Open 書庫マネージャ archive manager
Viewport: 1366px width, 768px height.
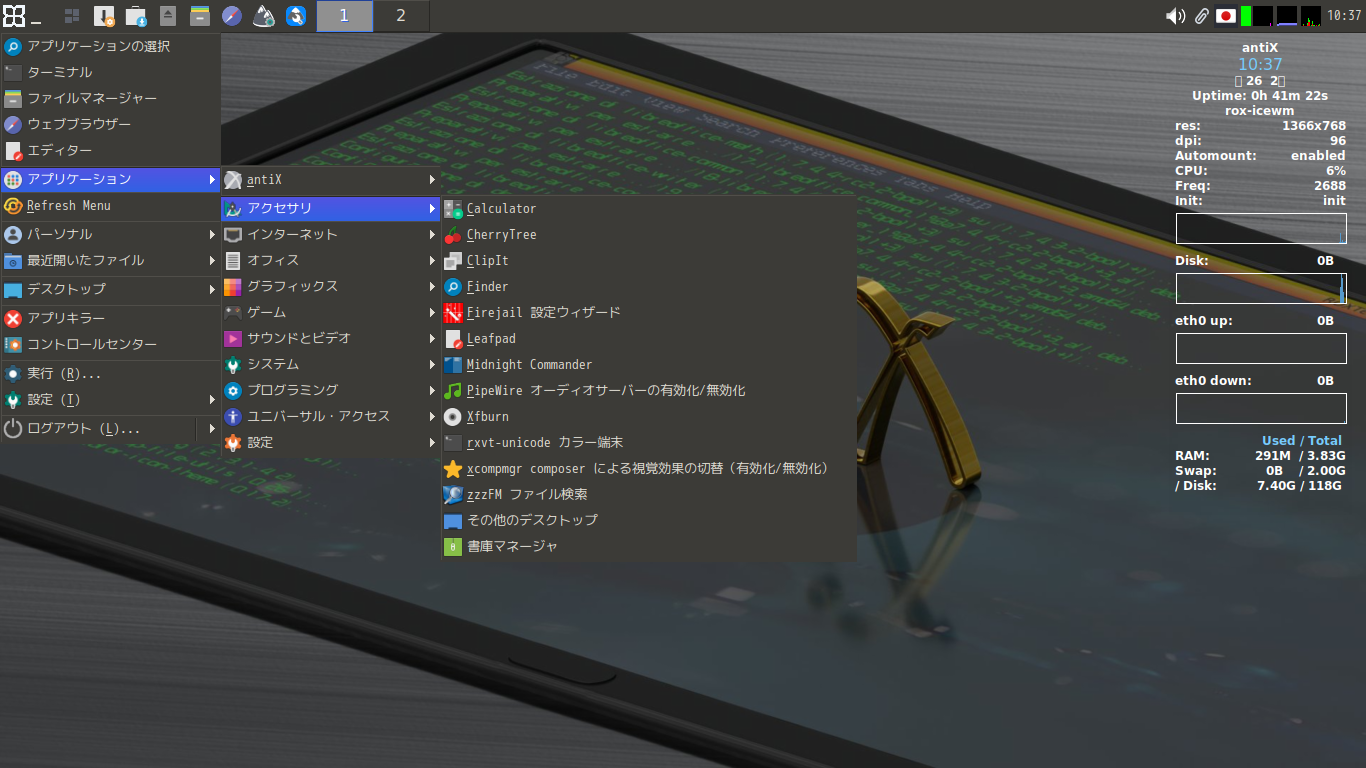coord(649,547)
